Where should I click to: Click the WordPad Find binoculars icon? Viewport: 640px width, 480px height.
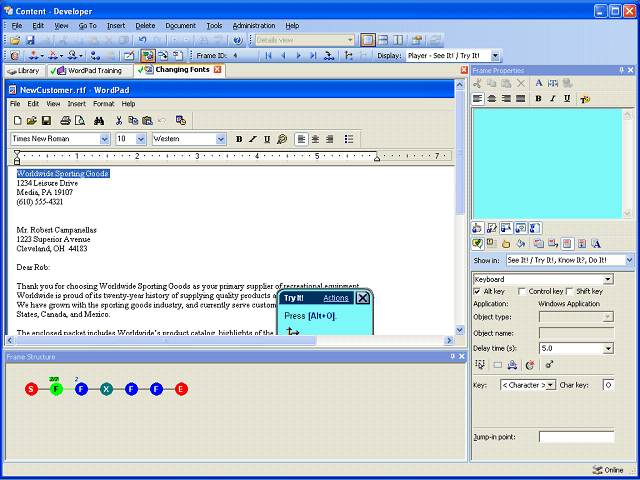(x=99, y=120)
